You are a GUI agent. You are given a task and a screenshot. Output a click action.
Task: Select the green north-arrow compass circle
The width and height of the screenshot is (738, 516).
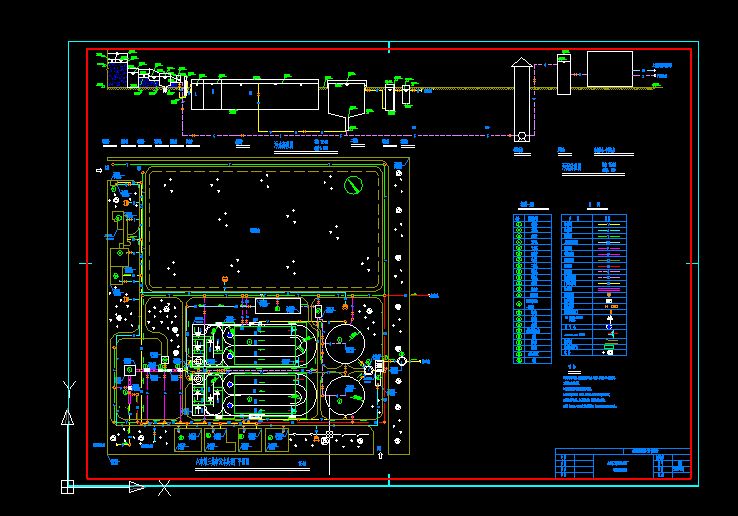coord(353,185)
